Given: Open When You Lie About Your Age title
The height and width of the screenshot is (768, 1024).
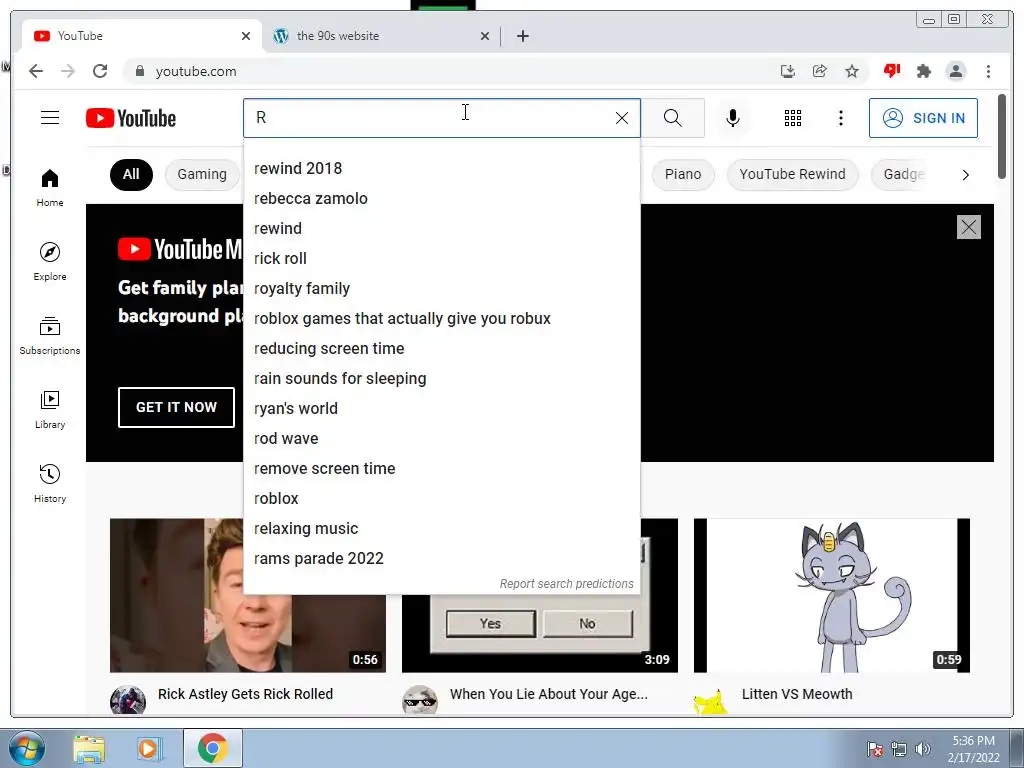Looking at the screenshot, I should coord(549,694).
